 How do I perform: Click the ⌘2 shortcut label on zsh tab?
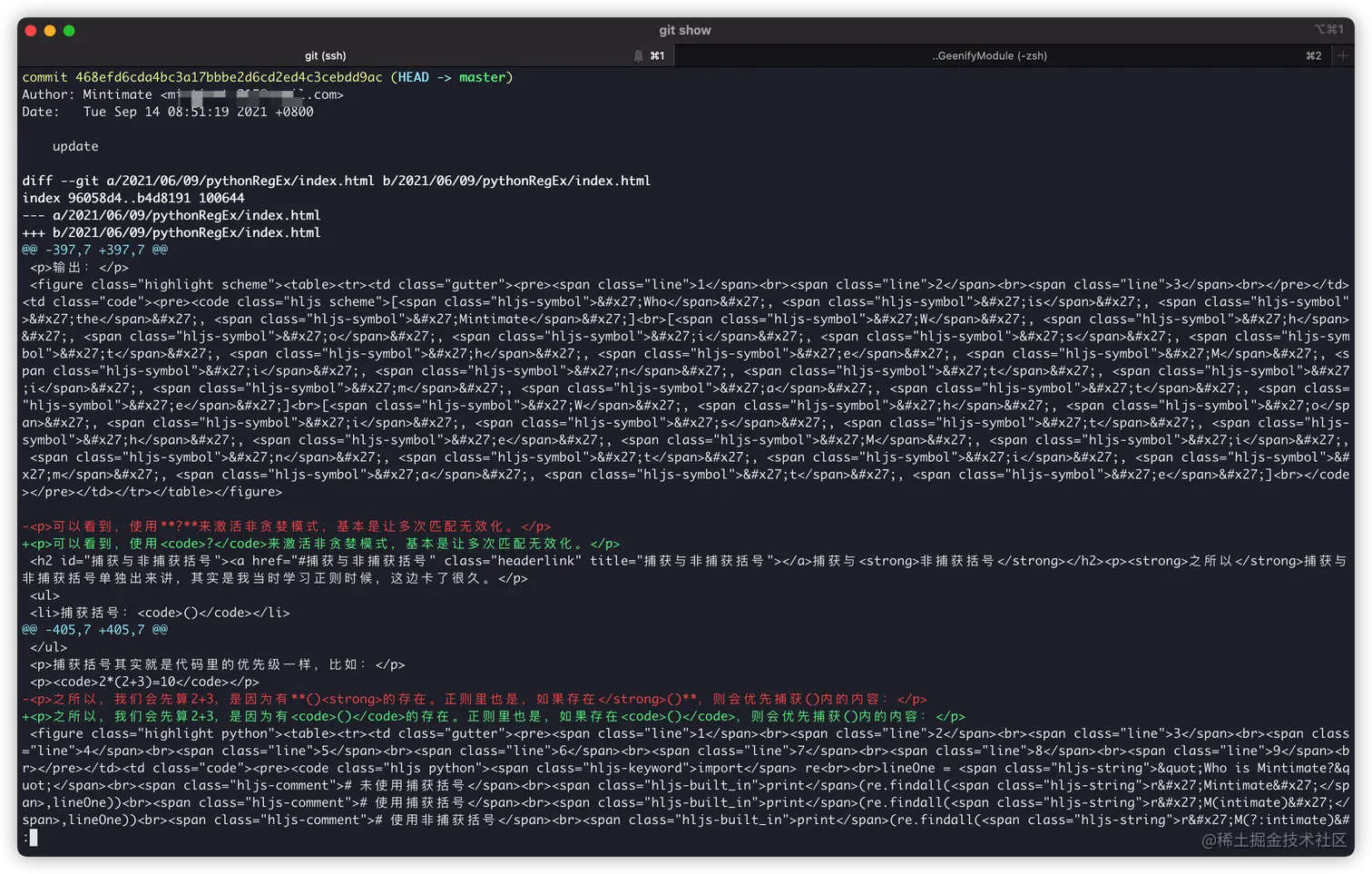tap(1313, 55)
